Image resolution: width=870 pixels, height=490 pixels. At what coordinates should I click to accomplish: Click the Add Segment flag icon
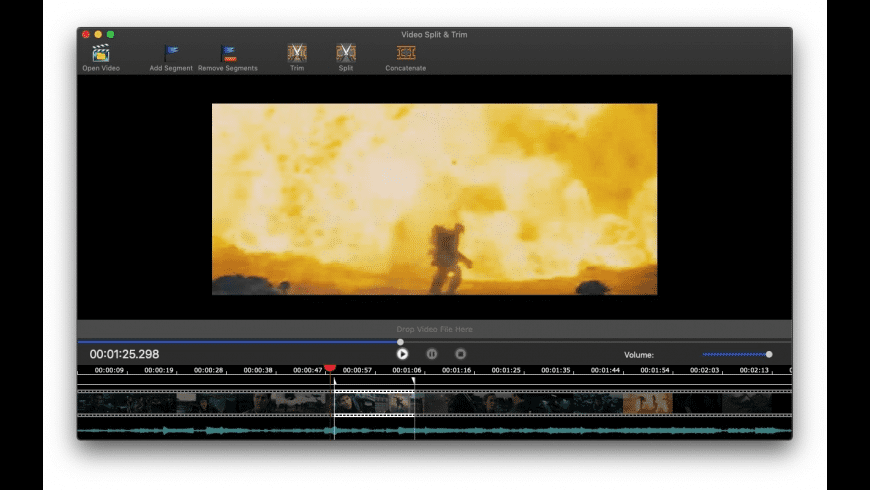click(x=171, y=54)
